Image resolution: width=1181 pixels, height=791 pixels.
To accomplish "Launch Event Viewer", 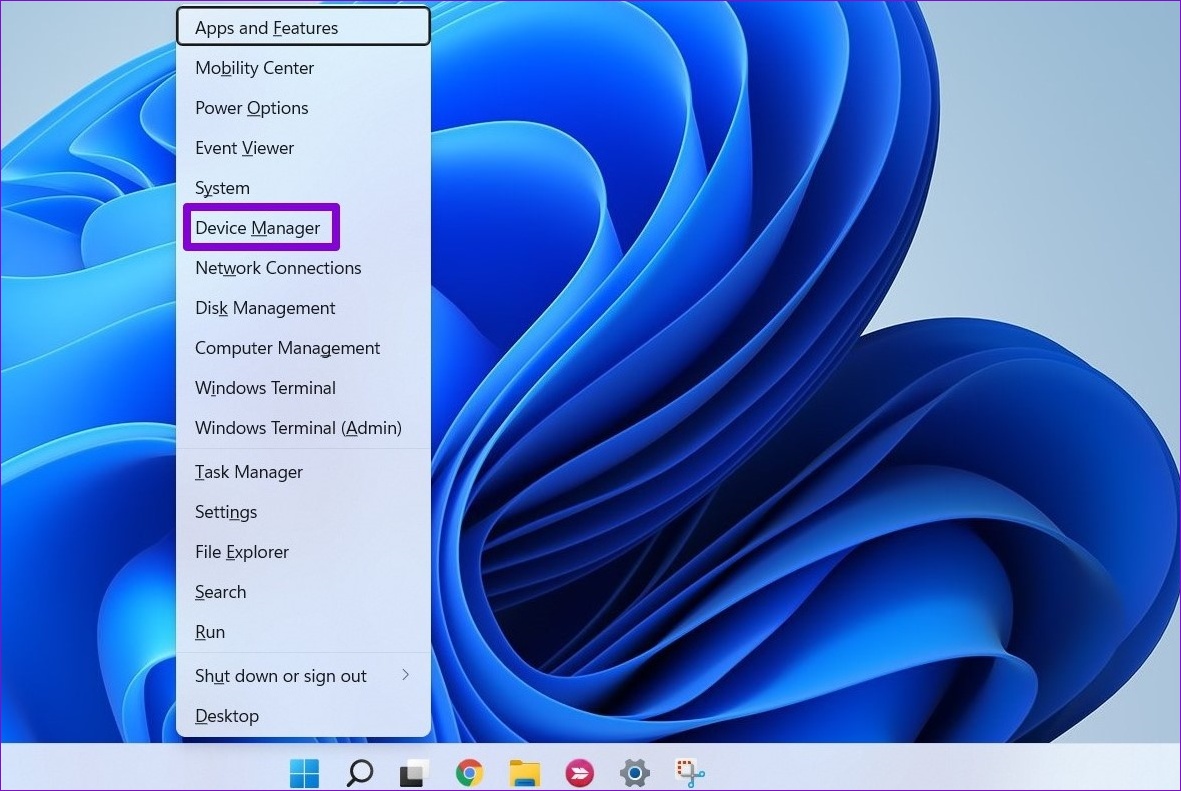I will (x=244, y=148).
